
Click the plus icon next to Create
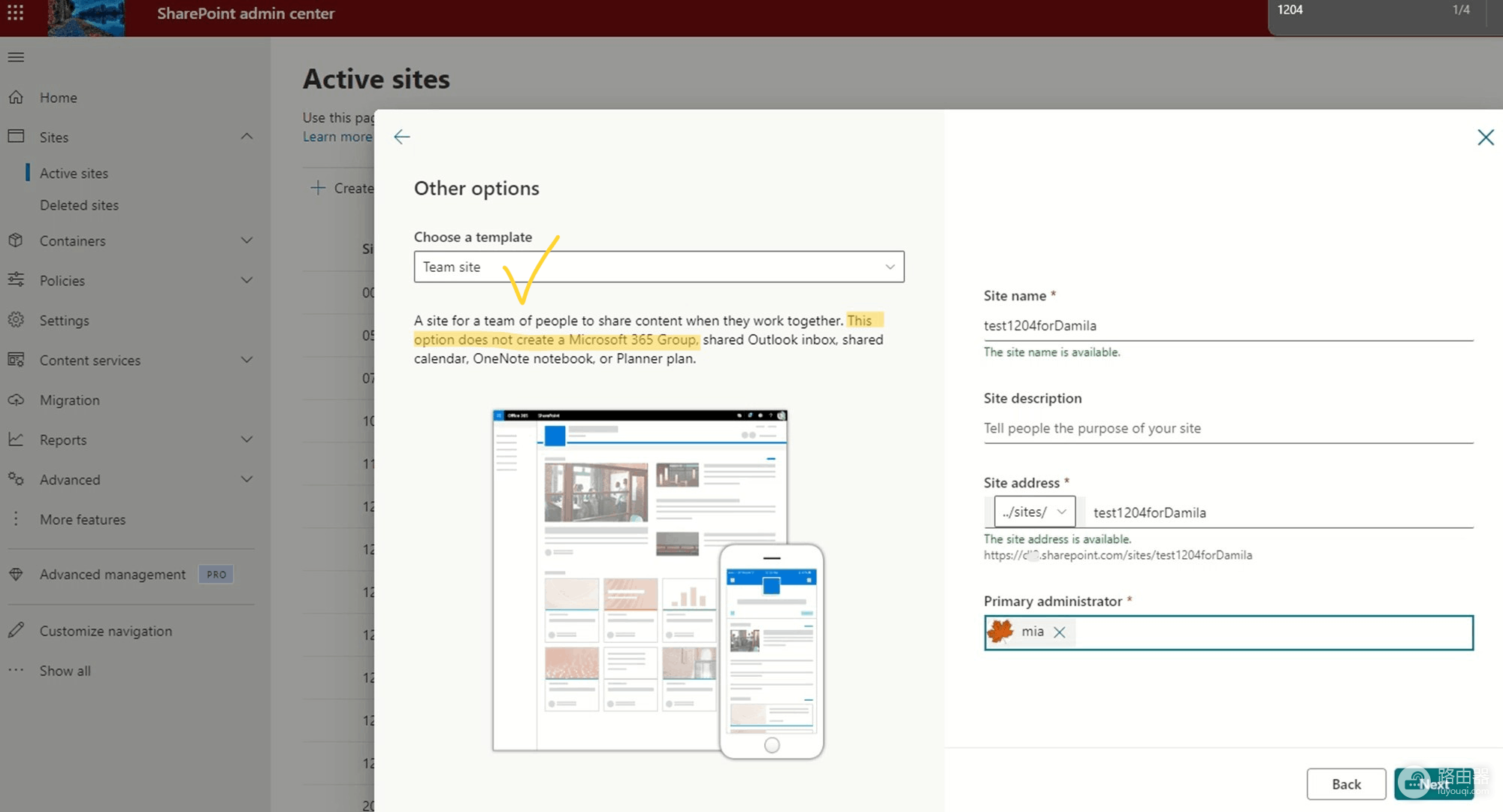[318, 188]
